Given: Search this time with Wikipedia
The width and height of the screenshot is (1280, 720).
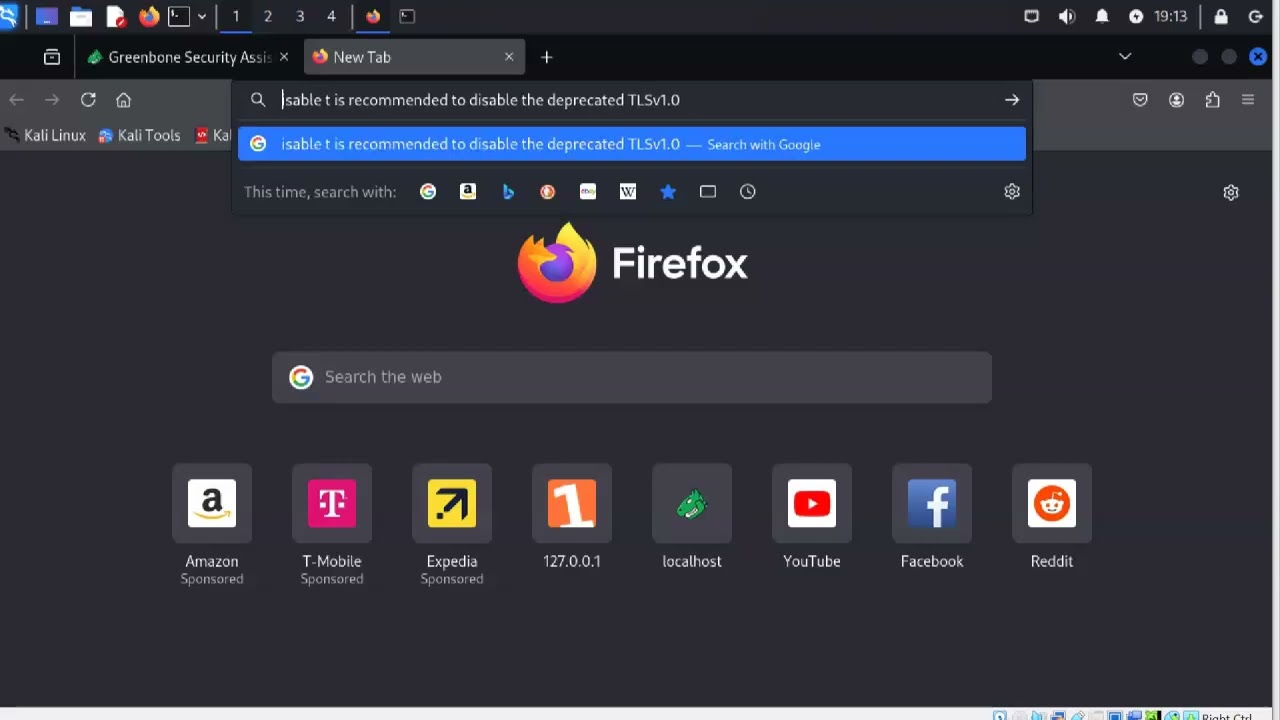Looking at the screenshot, I should (x=628, y=192).
